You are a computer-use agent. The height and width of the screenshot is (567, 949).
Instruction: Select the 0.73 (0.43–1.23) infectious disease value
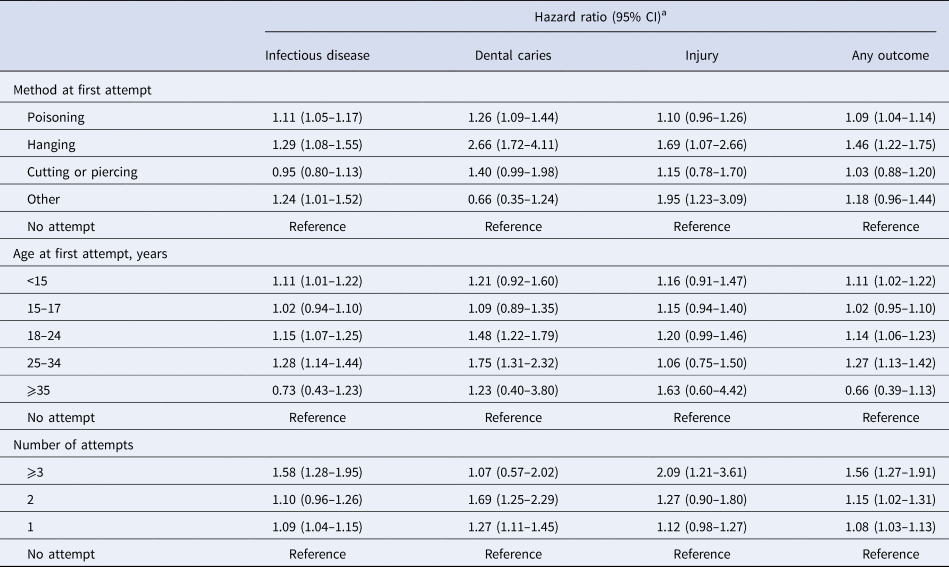point(317,390)
